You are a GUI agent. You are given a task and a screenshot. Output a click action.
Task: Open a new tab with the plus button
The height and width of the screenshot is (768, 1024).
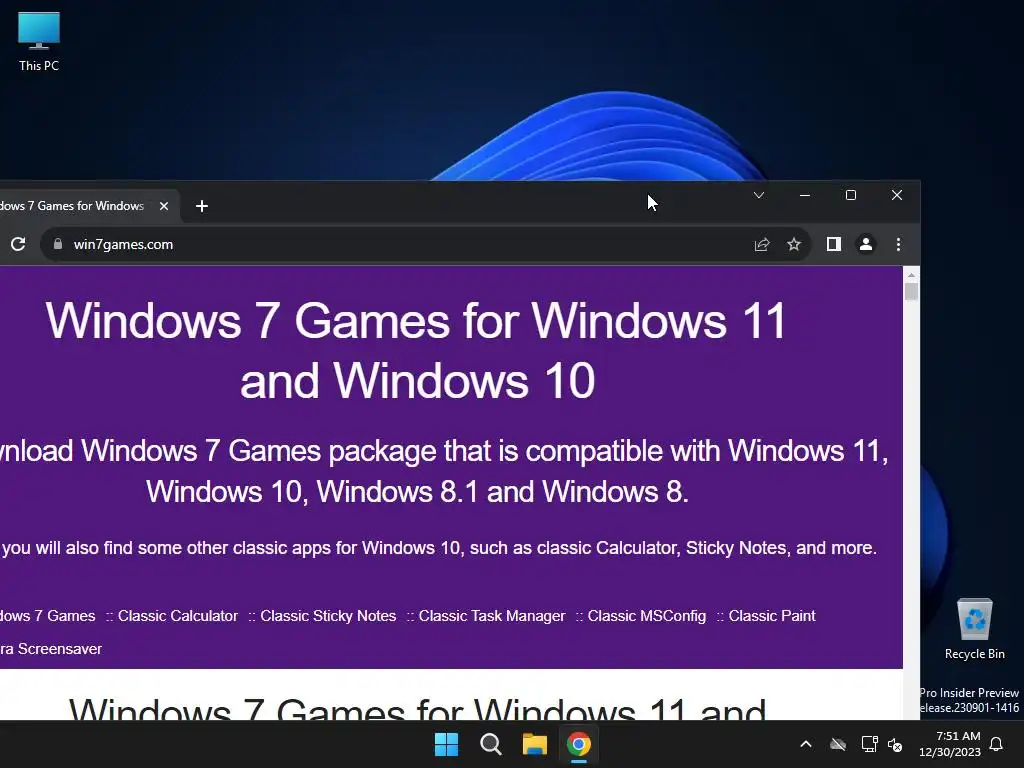click(x=202, y=206)
